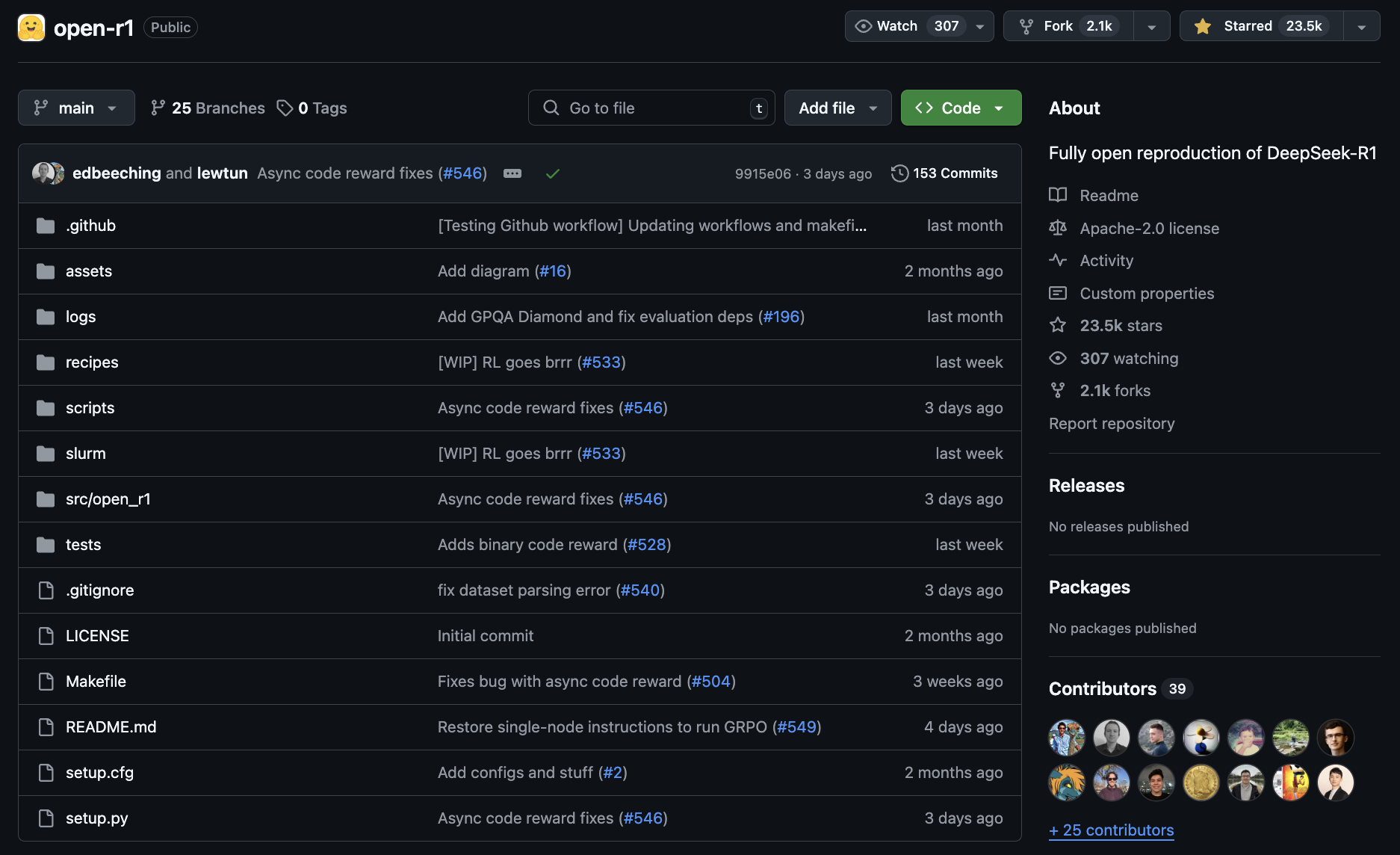The image size is (1400, 855).
Task: Click the folder icon next to recipes
Action: point(46,362)
